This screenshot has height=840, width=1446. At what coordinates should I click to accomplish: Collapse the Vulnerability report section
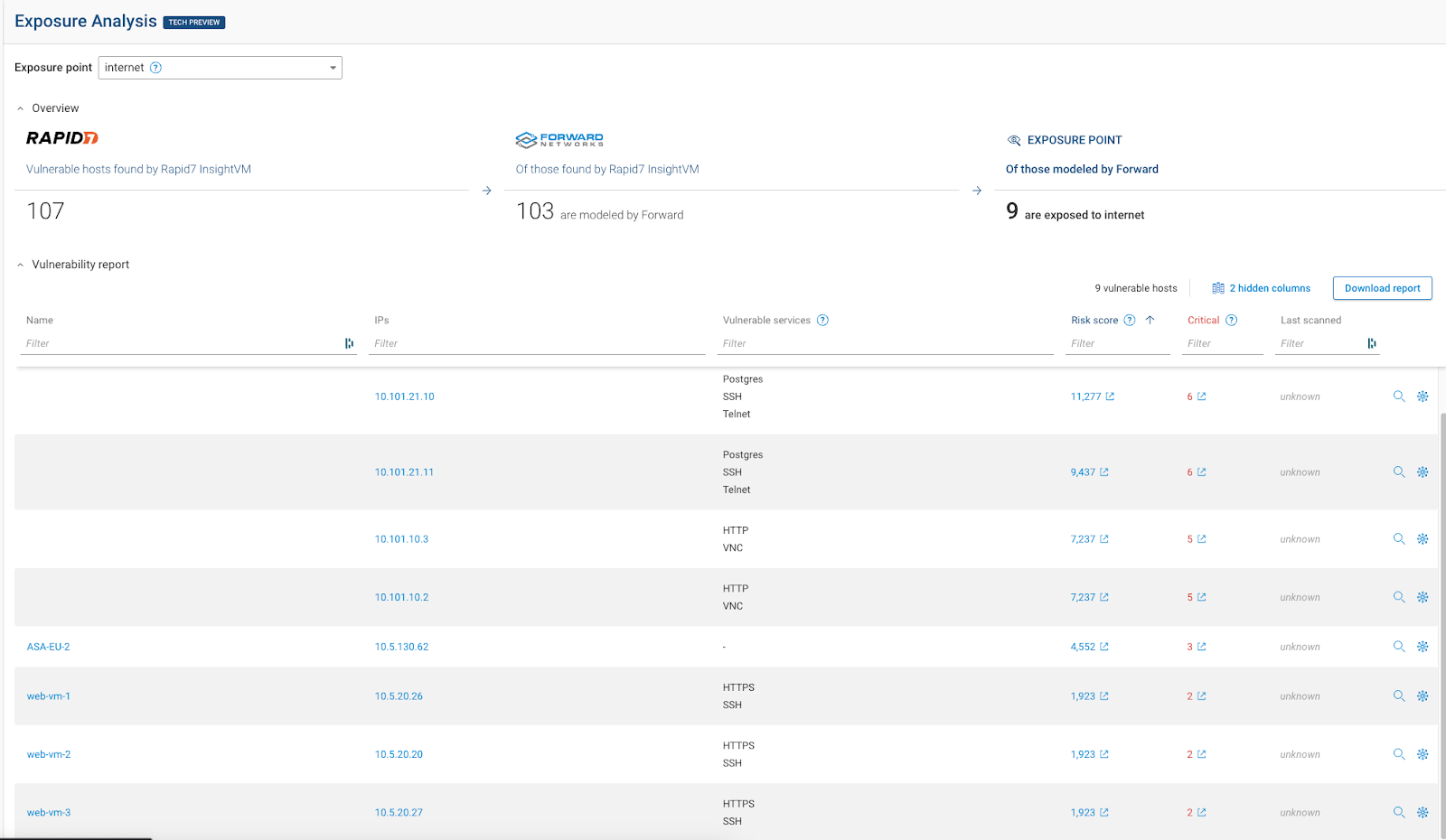click(21, 265)
